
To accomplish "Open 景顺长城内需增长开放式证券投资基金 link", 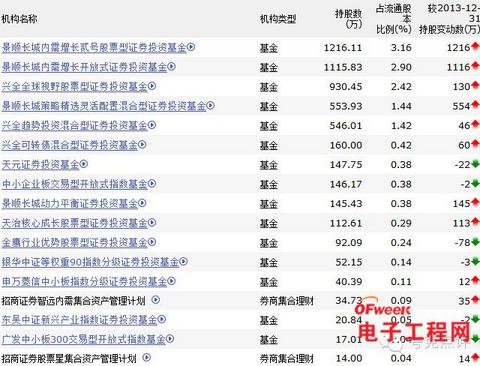I will pos(84,67).
